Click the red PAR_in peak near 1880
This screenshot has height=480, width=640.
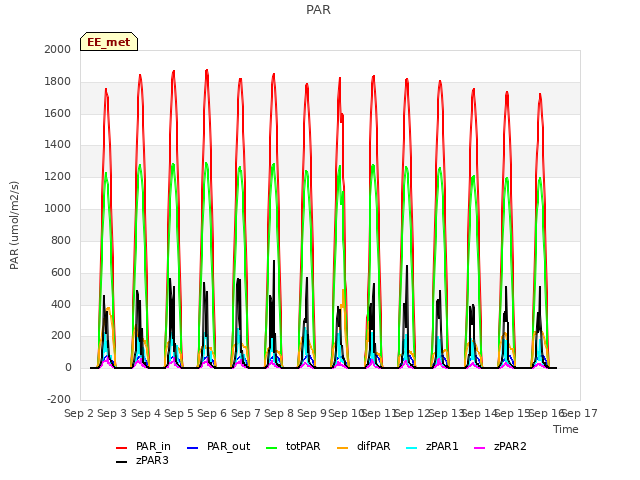click(207, 70)
